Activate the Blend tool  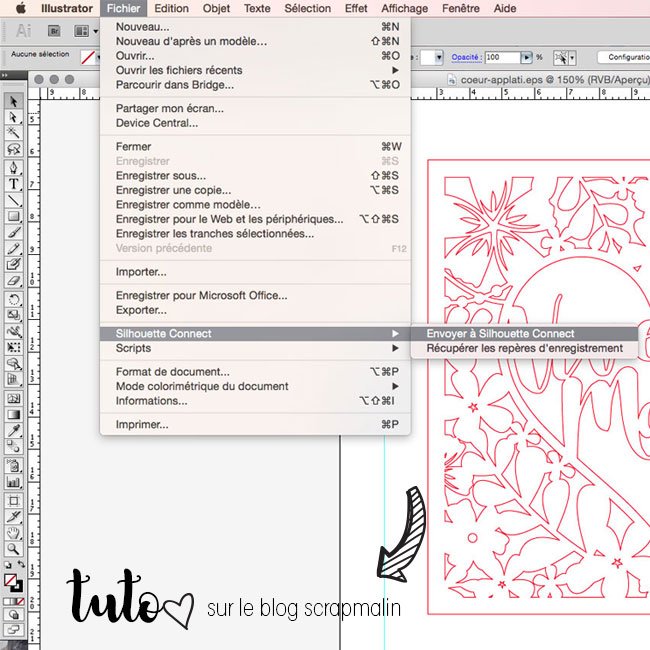pos(13,446)
